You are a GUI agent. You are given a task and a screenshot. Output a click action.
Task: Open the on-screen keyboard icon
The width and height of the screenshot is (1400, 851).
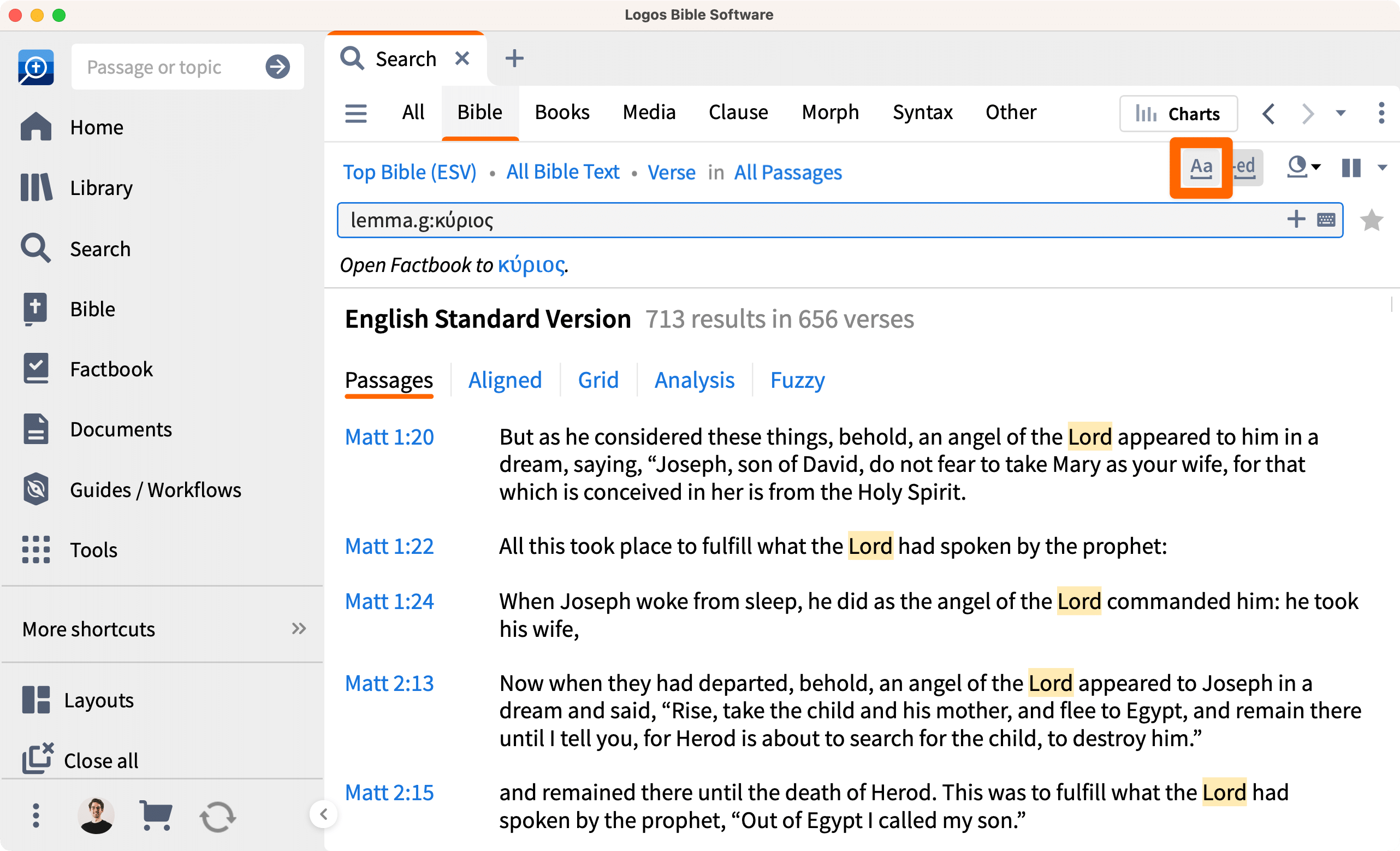coord(1326,220)
